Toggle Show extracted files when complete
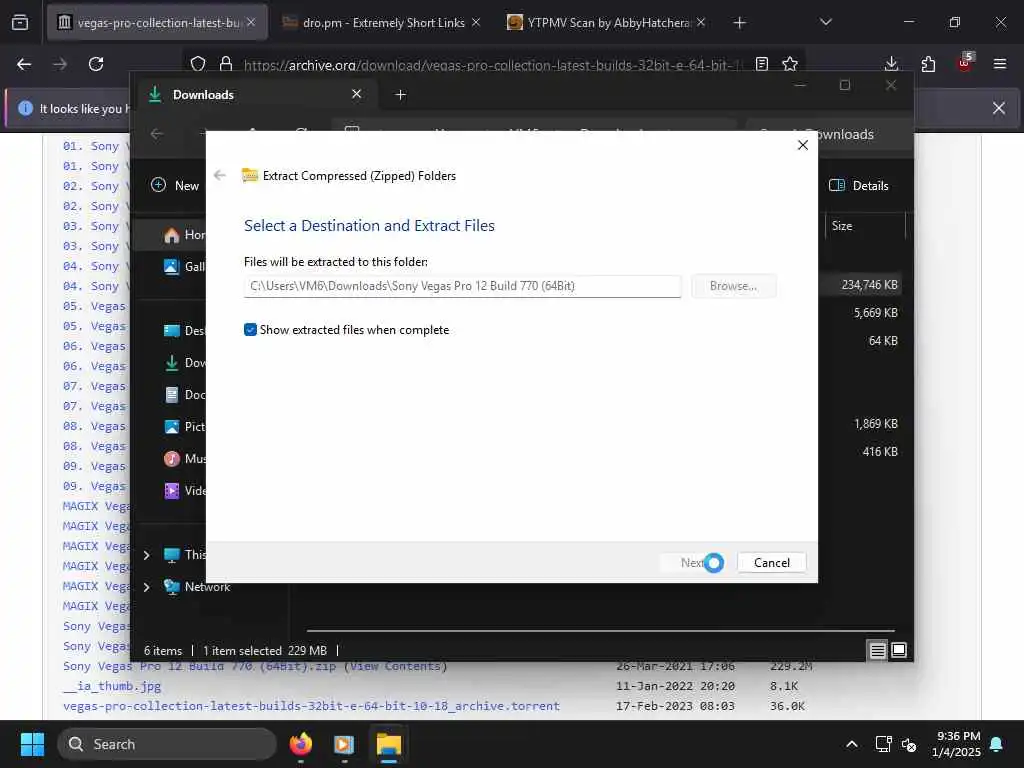Viewport: 1024px width, 768px height. pos(250,330)
